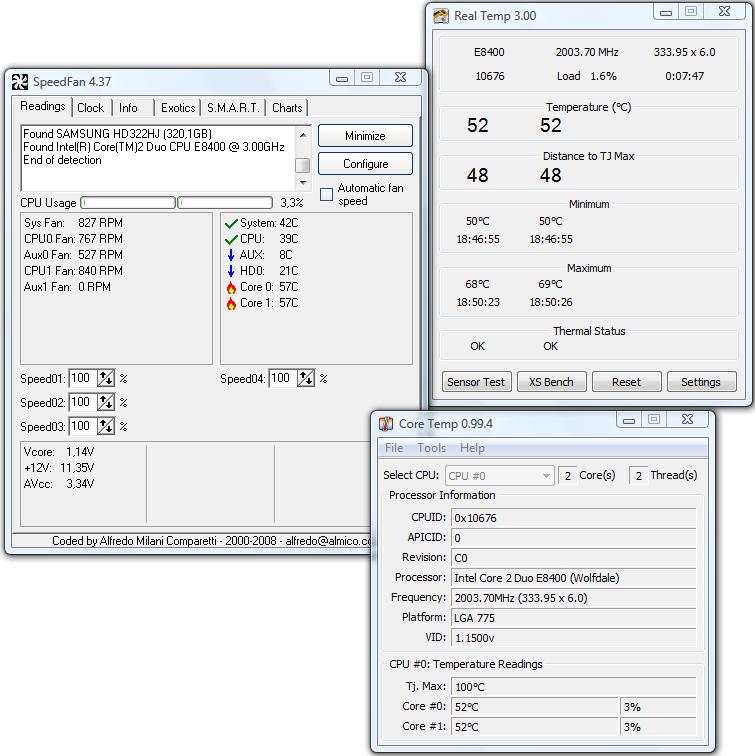755x756 pixels.
Task: Click the XS Bench button in Real Temp
Action: pos(552,382)
